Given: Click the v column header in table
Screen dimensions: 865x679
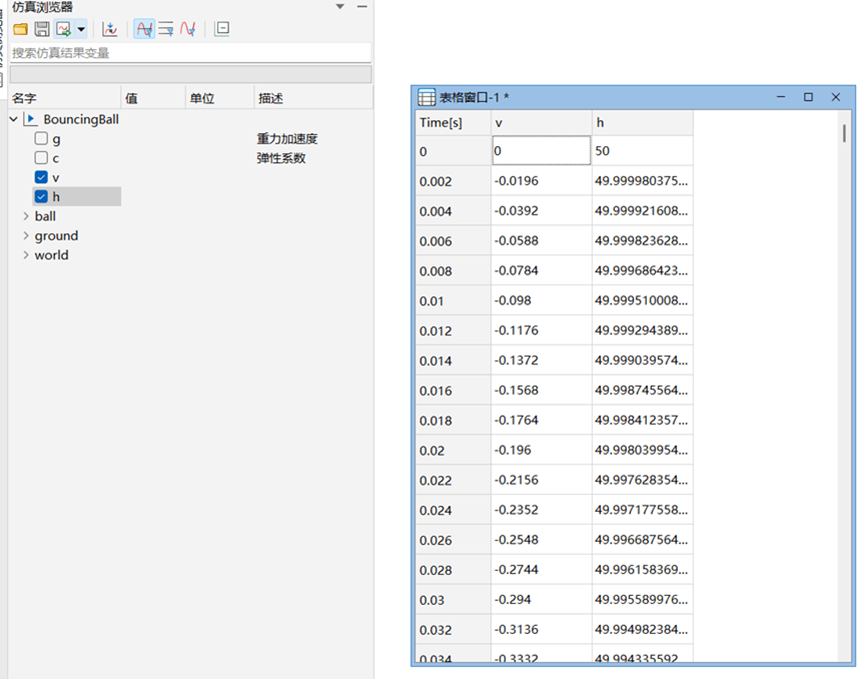Looking at the screenshot, I should (x=541, y=122).
